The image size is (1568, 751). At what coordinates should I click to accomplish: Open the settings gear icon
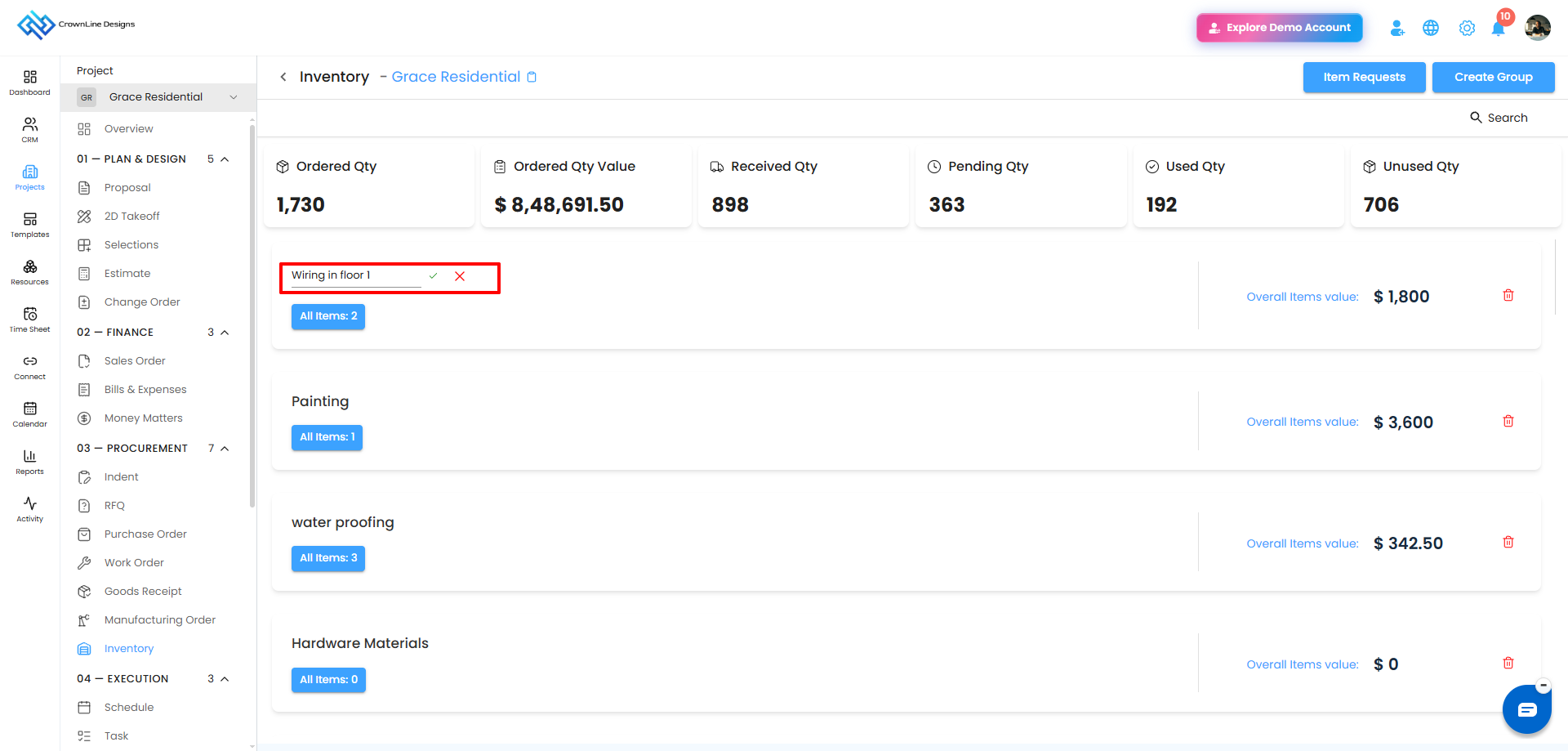1467,29
